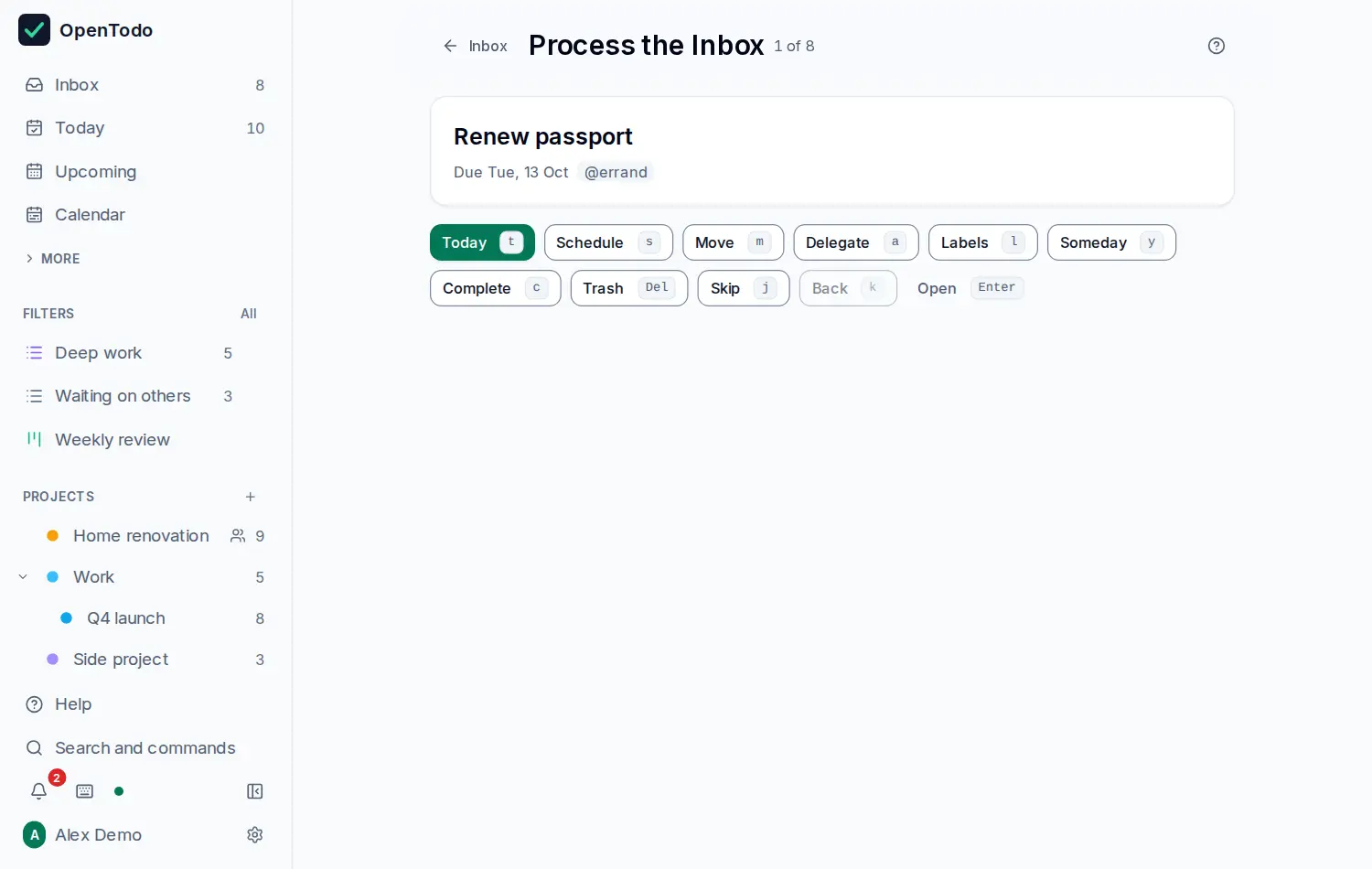Click the Waiting on others list icon
This screenshot has height=869, width=1372.
coord(35,396)
